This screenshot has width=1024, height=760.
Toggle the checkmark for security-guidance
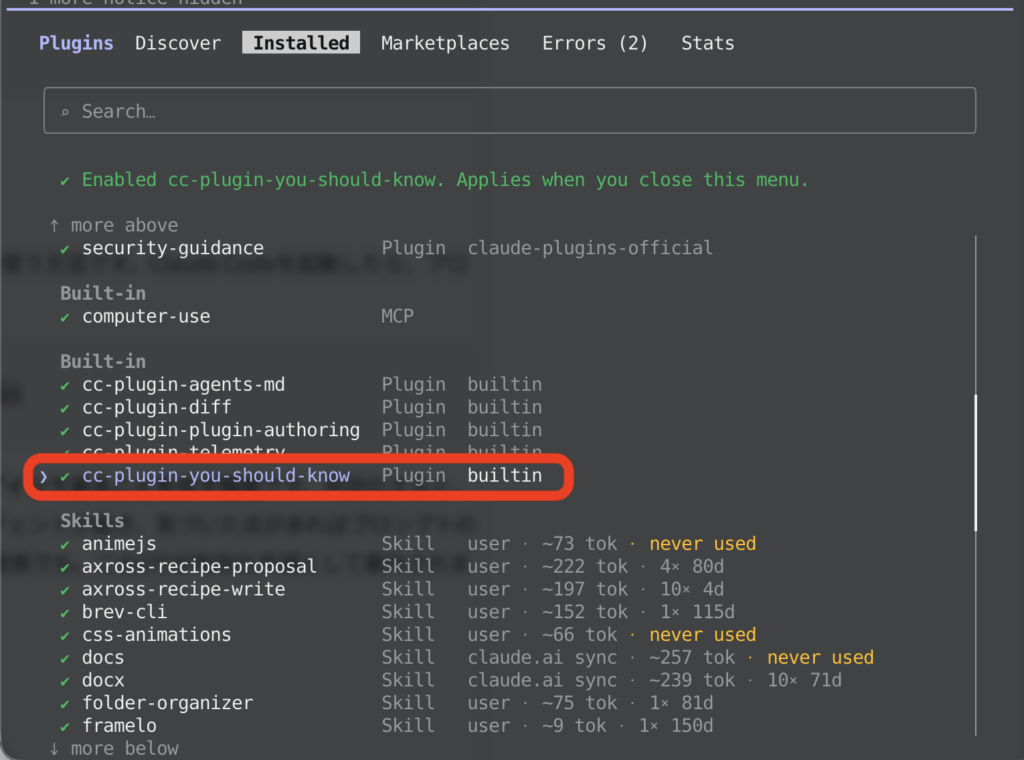(65, 249)
